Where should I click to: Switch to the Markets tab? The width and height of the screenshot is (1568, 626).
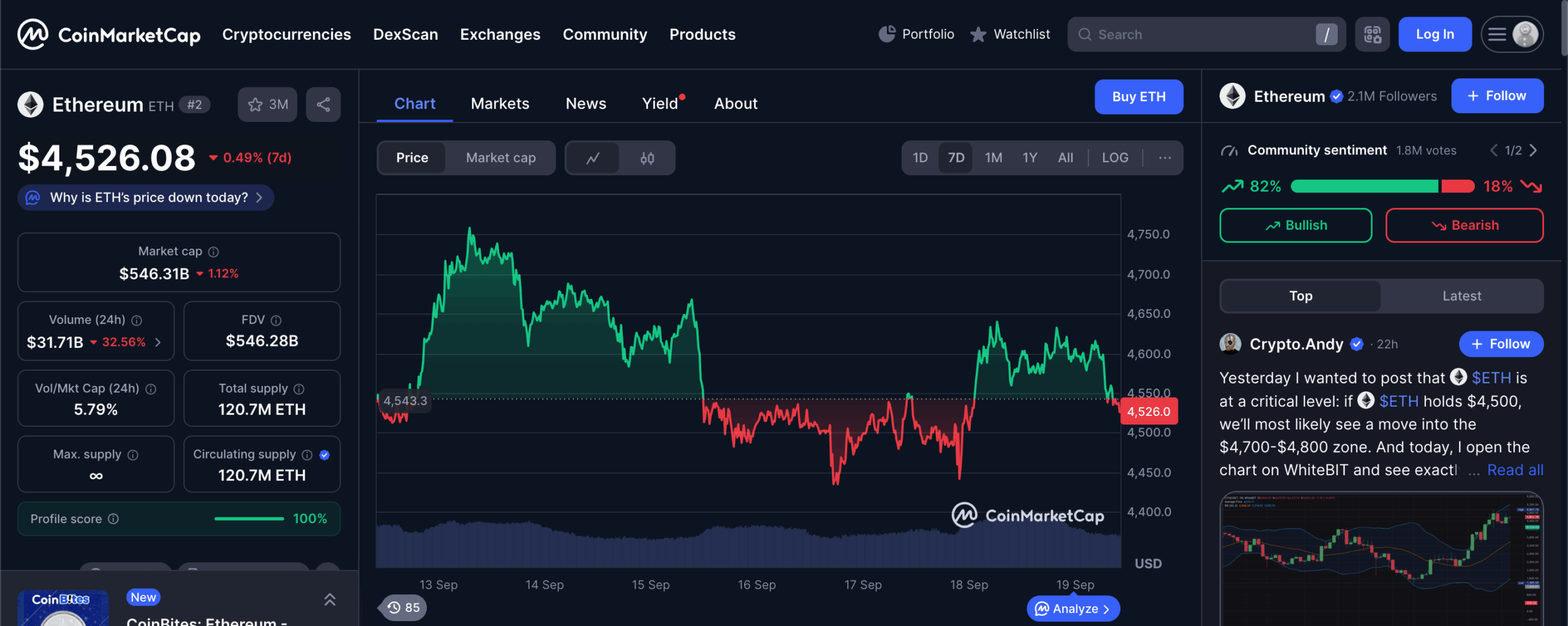click(500, 104)
